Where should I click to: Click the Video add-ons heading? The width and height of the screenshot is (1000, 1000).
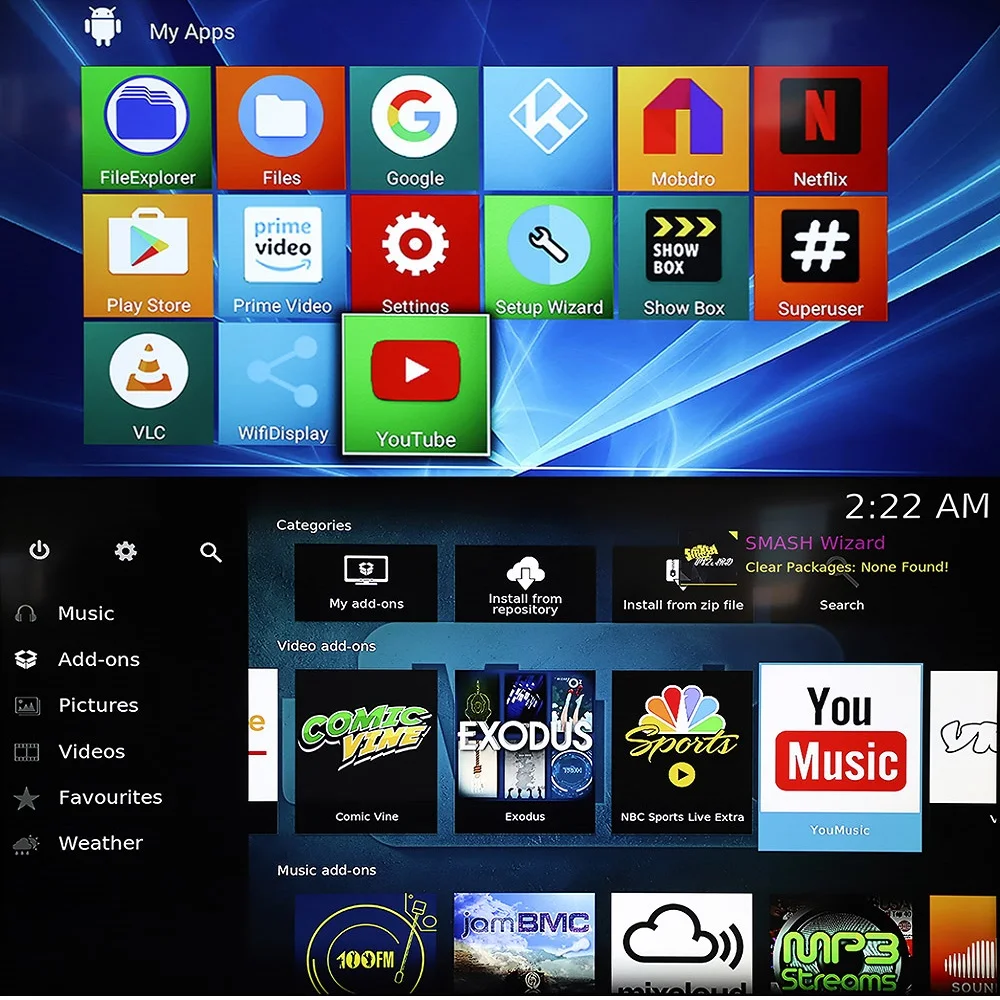coord(327,646)
